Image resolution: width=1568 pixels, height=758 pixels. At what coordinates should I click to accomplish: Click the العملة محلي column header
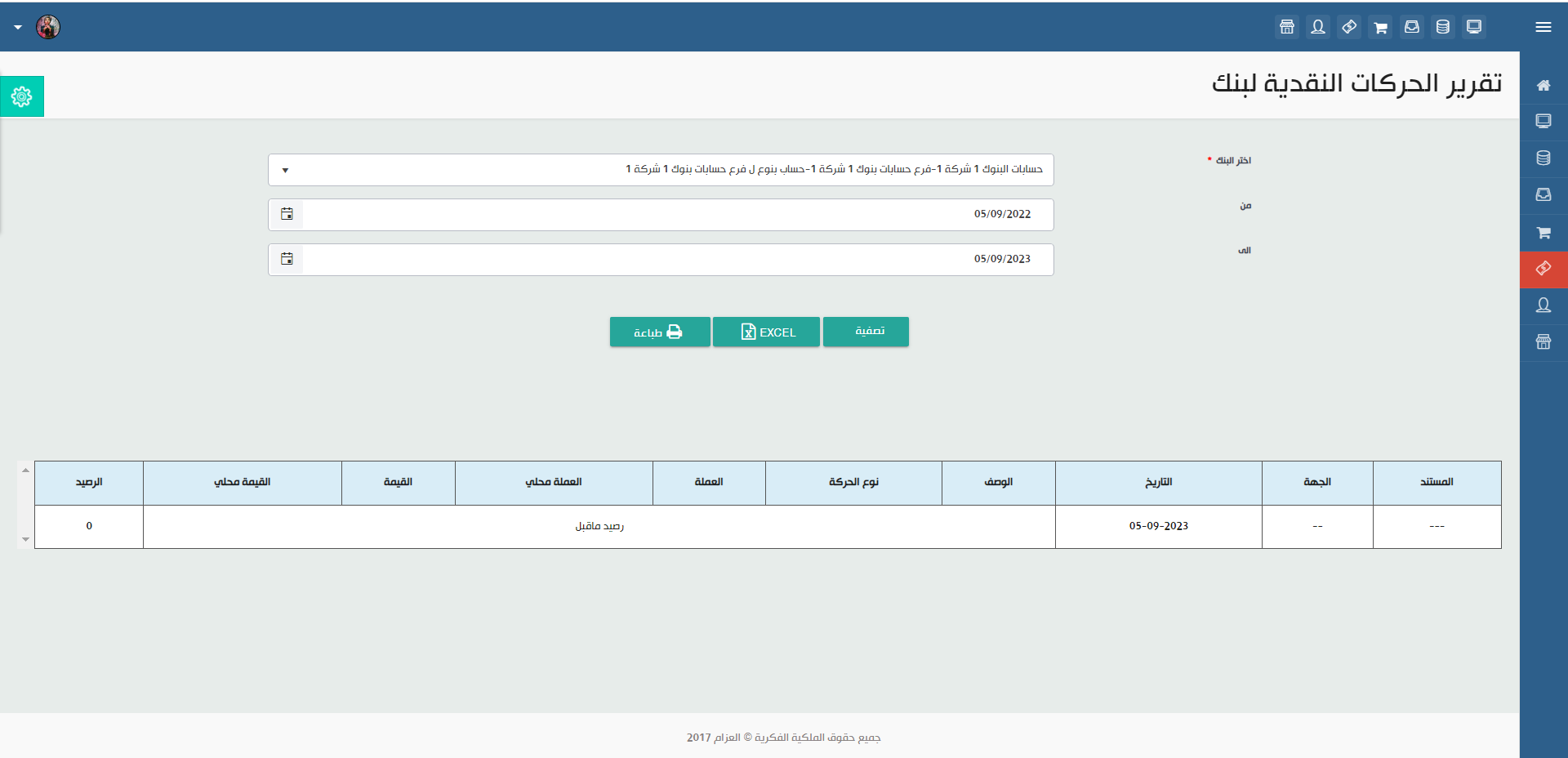(x=554, y=483)
